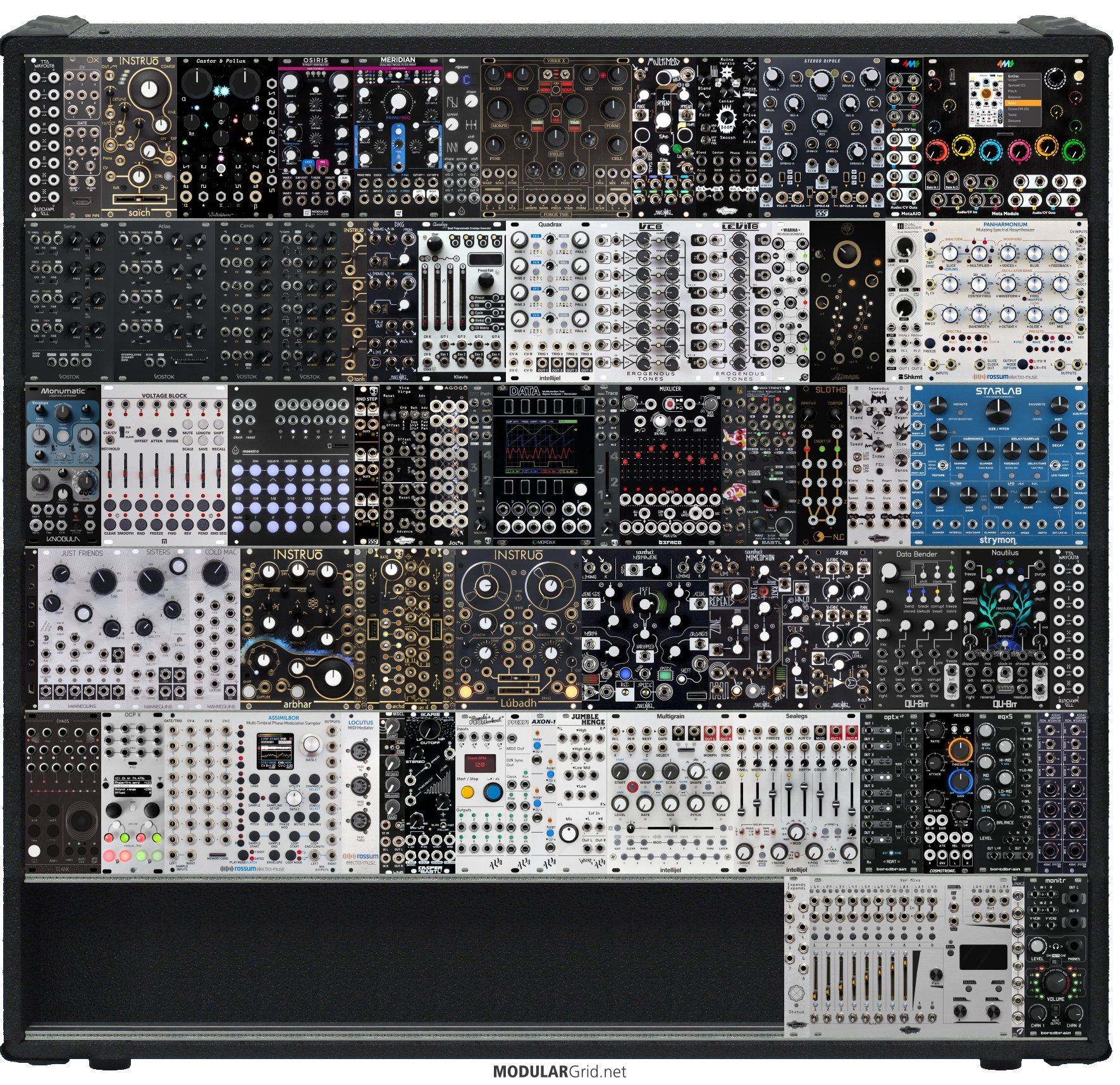
Task: Select the Instruo arbhar module
Action: coord(297,629)
